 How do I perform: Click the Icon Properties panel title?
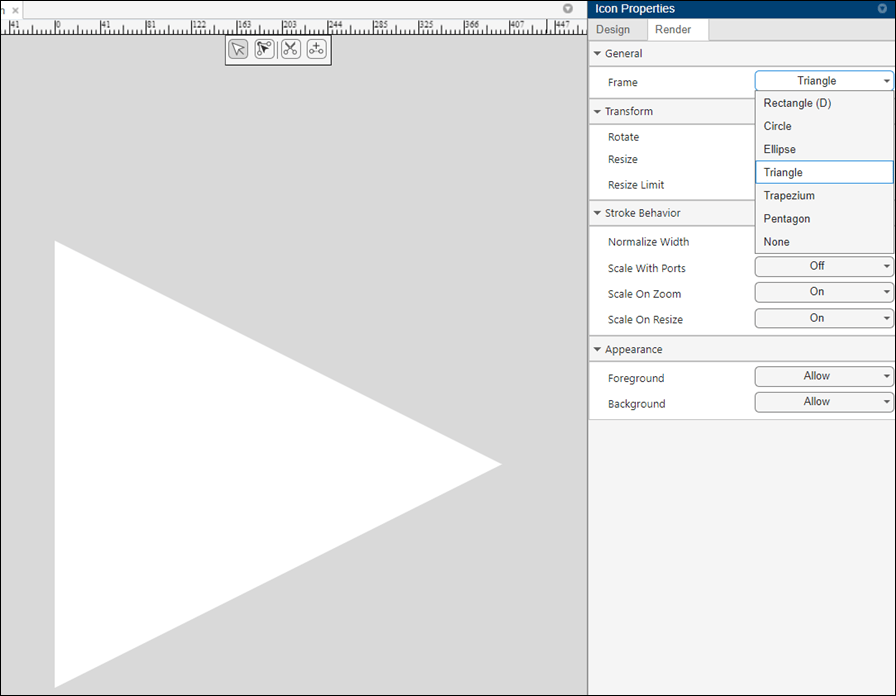coord(634,9)
